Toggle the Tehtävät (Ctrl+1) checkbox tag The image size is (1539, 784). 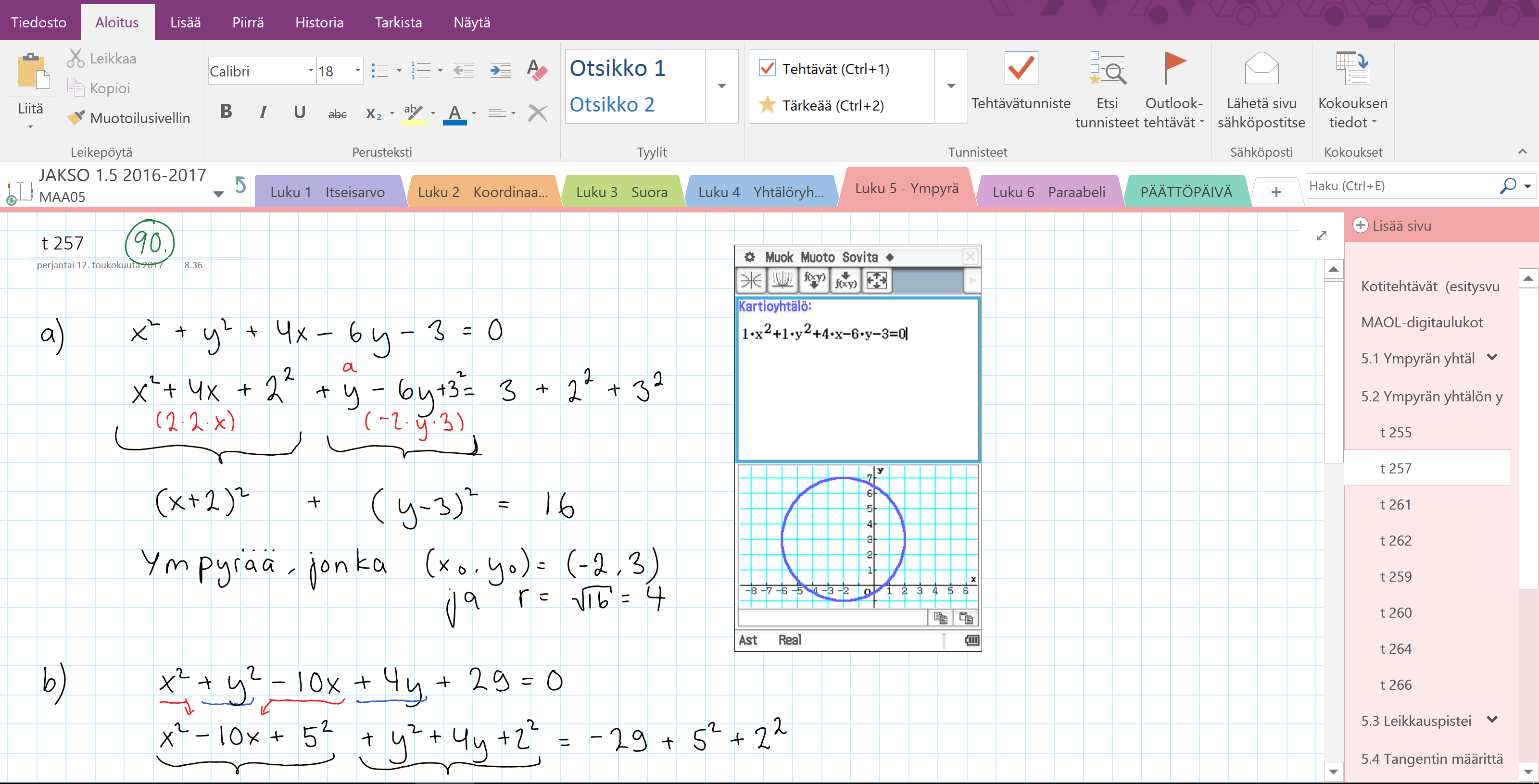tap(767, 69)
